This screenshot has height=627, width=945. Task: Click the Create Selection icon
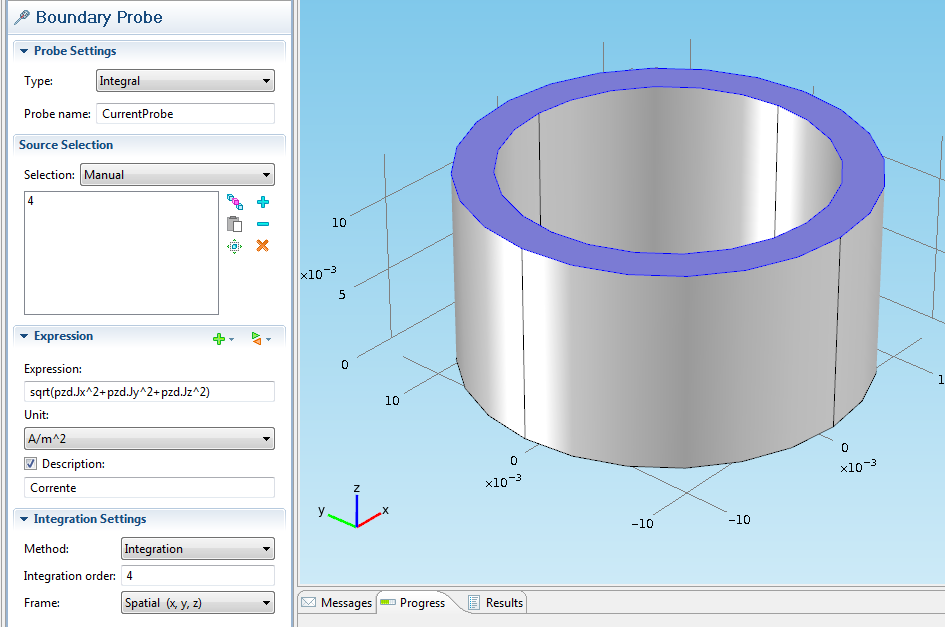point(235,202)
